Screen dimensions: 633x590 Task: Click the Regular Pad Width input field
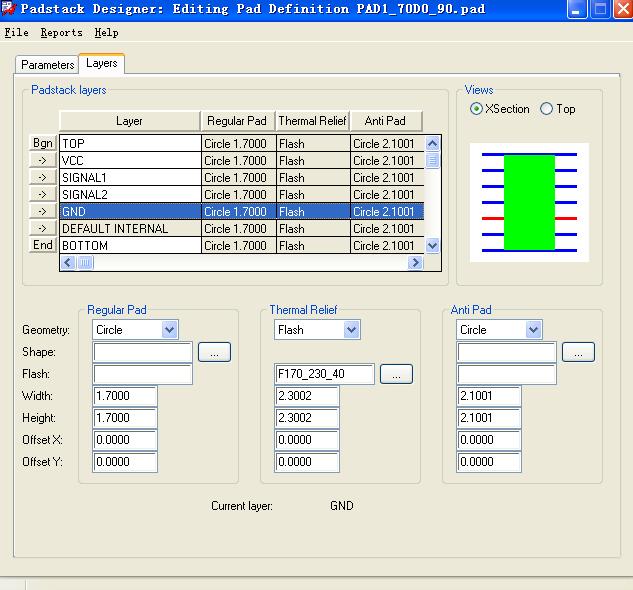click(125, 396)
